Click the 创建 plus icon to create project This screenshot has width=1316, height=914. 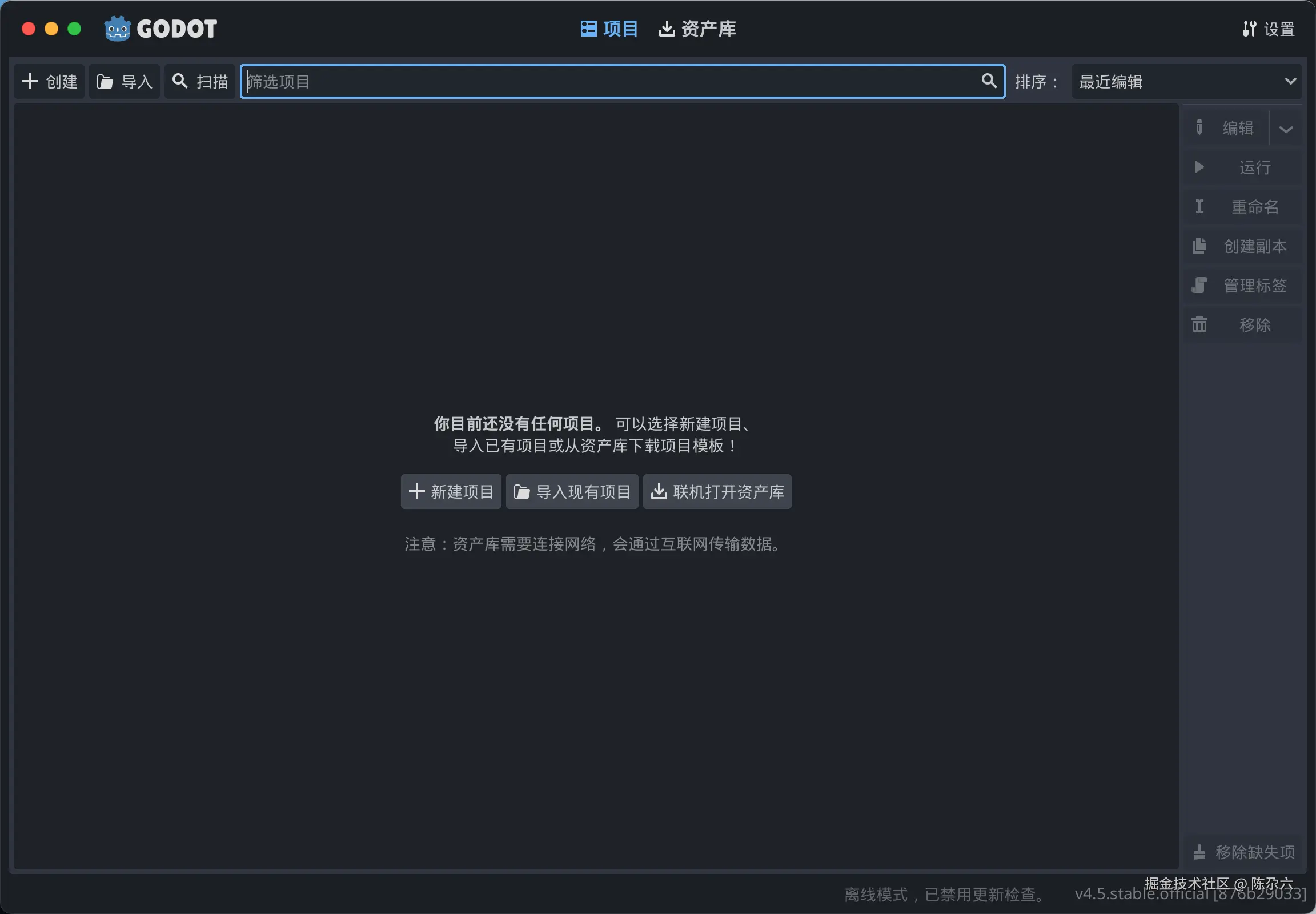coord(30,81)
